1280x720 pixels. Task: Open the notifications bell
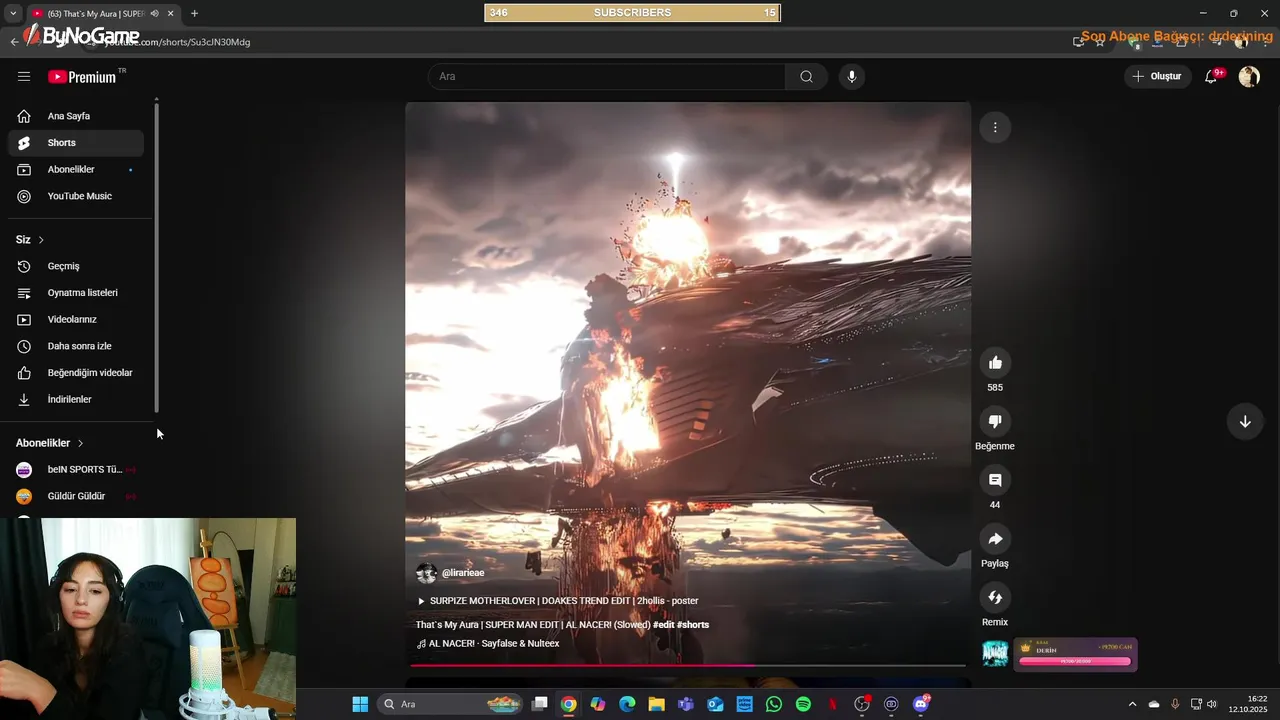click(1211, 76)
